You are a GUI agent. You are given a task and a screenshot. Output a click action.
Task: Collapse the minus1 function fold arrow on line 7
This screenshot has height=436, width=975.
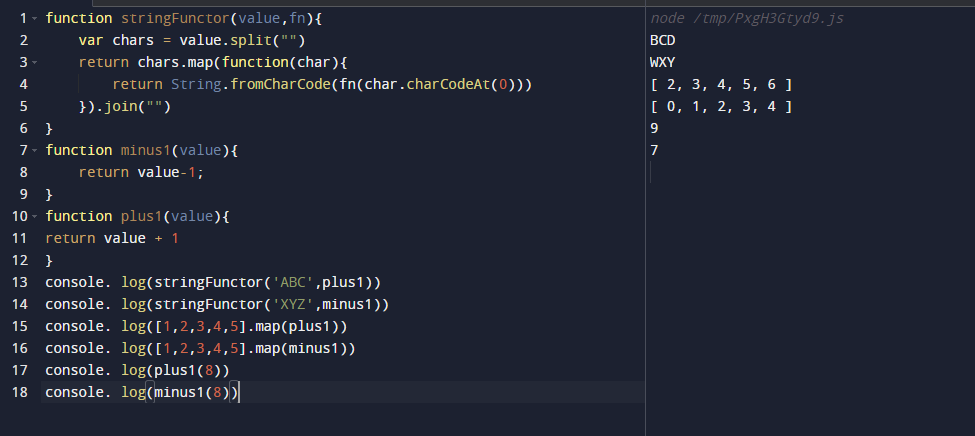34,151
